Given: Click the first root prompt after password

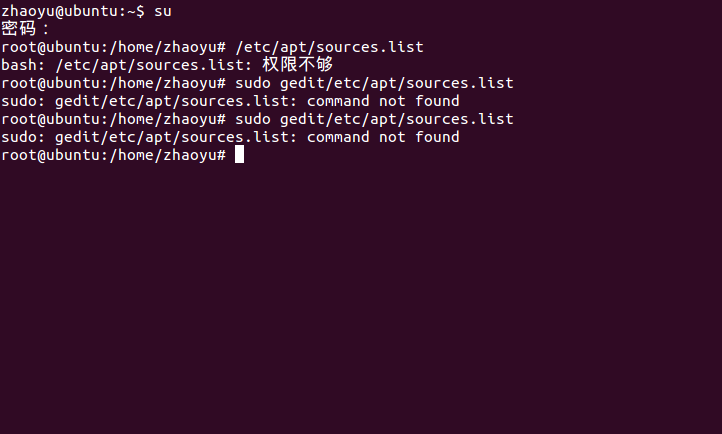Looking at the screenshot, I should [113, 47].
